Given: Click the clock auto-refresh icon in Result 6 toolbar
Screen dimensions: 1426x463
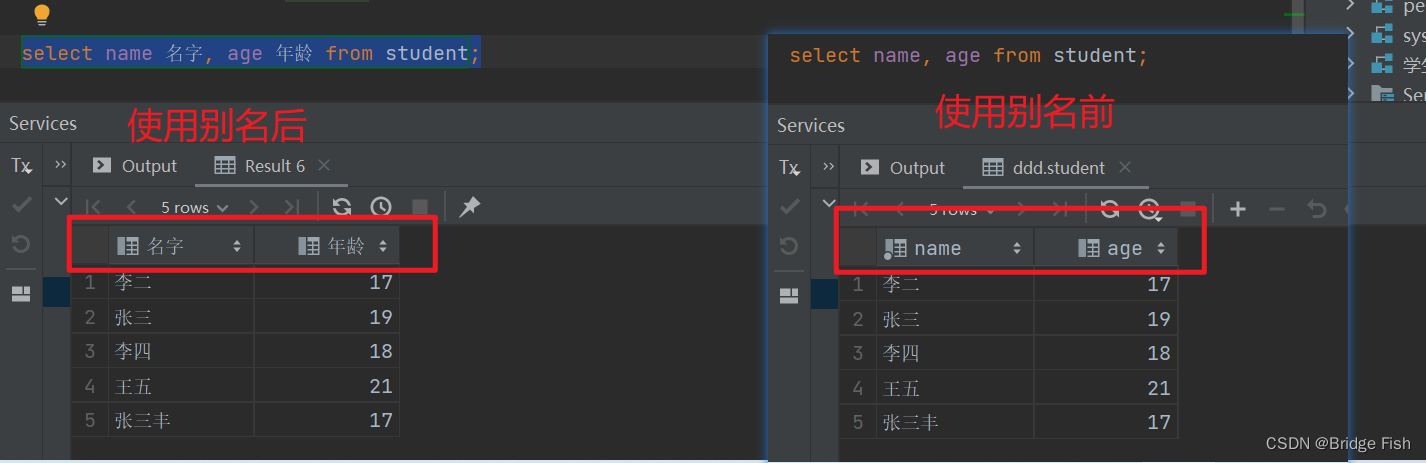Looking at the screenshot, I should (381, 207).
